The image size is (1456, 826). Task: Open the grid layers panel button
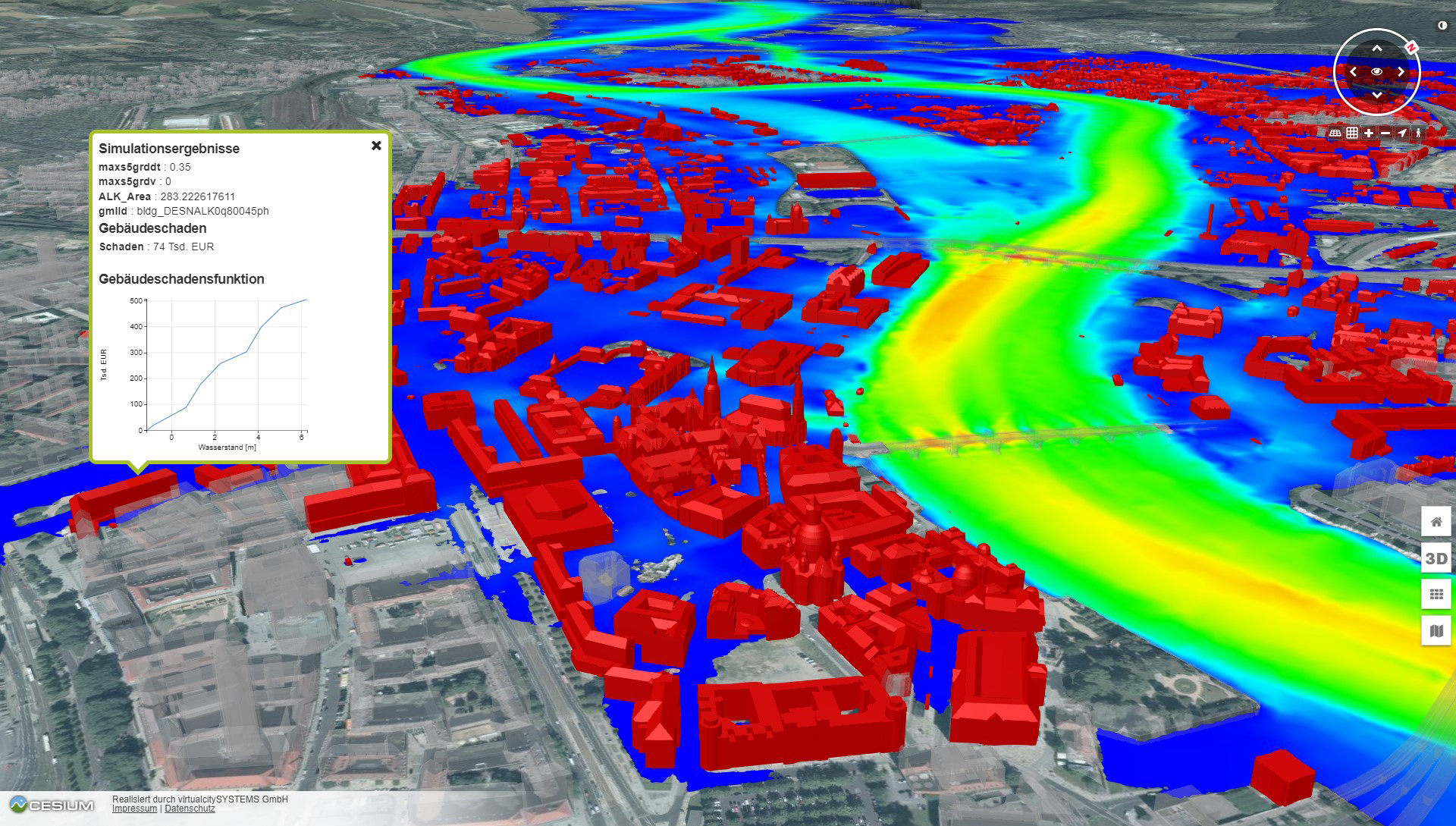(1436, 595)
